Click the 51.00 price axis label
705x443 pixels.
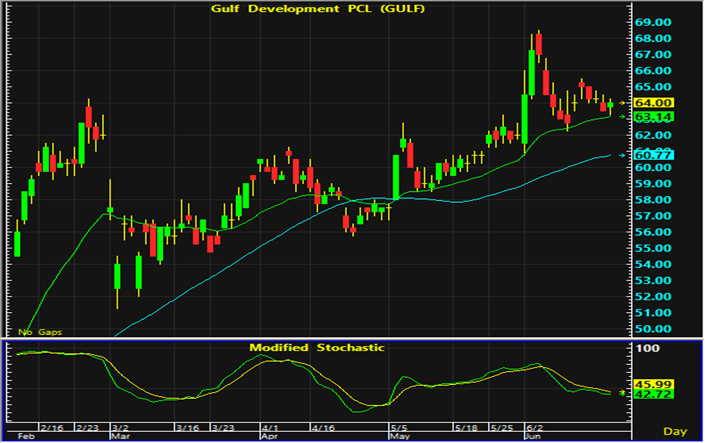[653, 313]
